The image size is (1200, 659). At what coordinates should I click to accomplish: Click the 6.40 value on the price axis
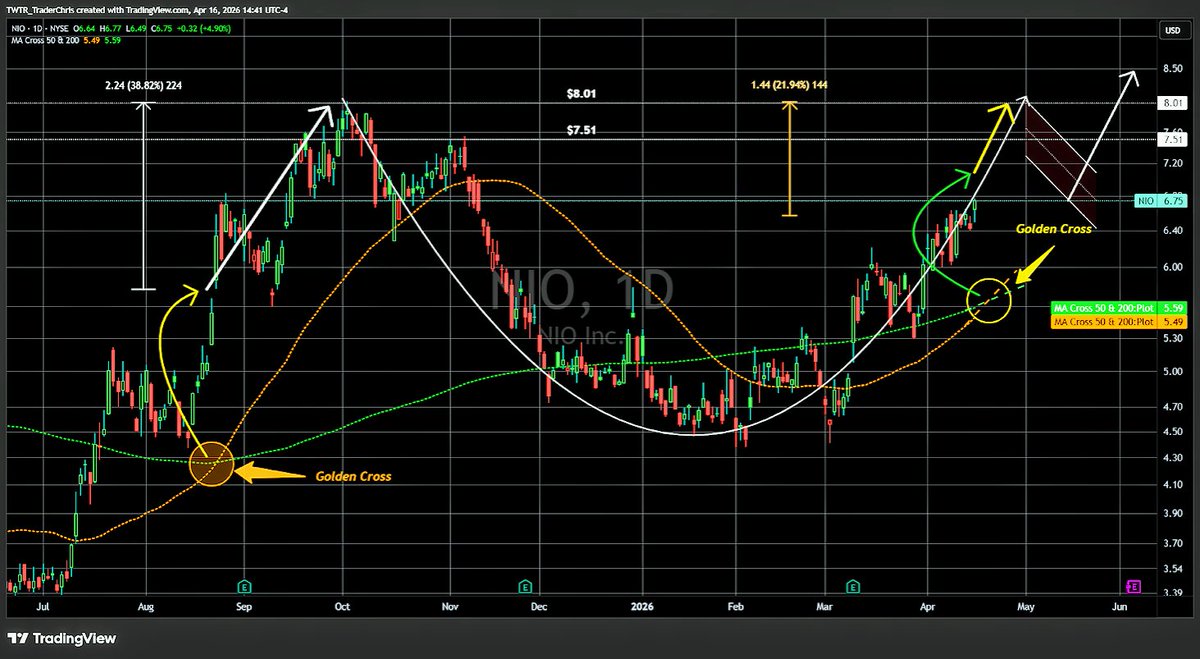(1172, 229)
